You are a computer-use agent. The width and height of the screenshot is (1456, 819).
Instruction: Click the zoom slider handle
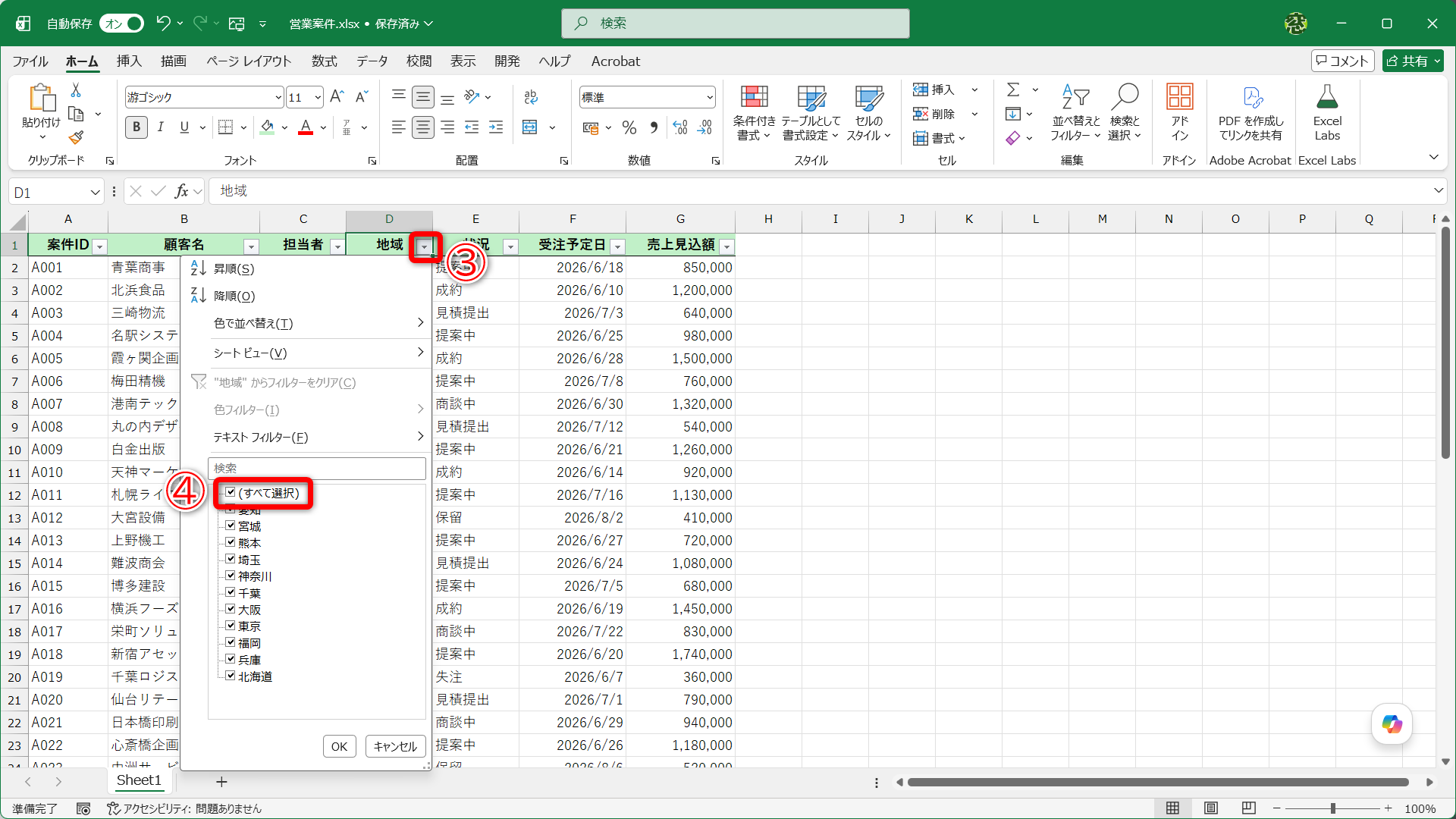coord(1332,808)
